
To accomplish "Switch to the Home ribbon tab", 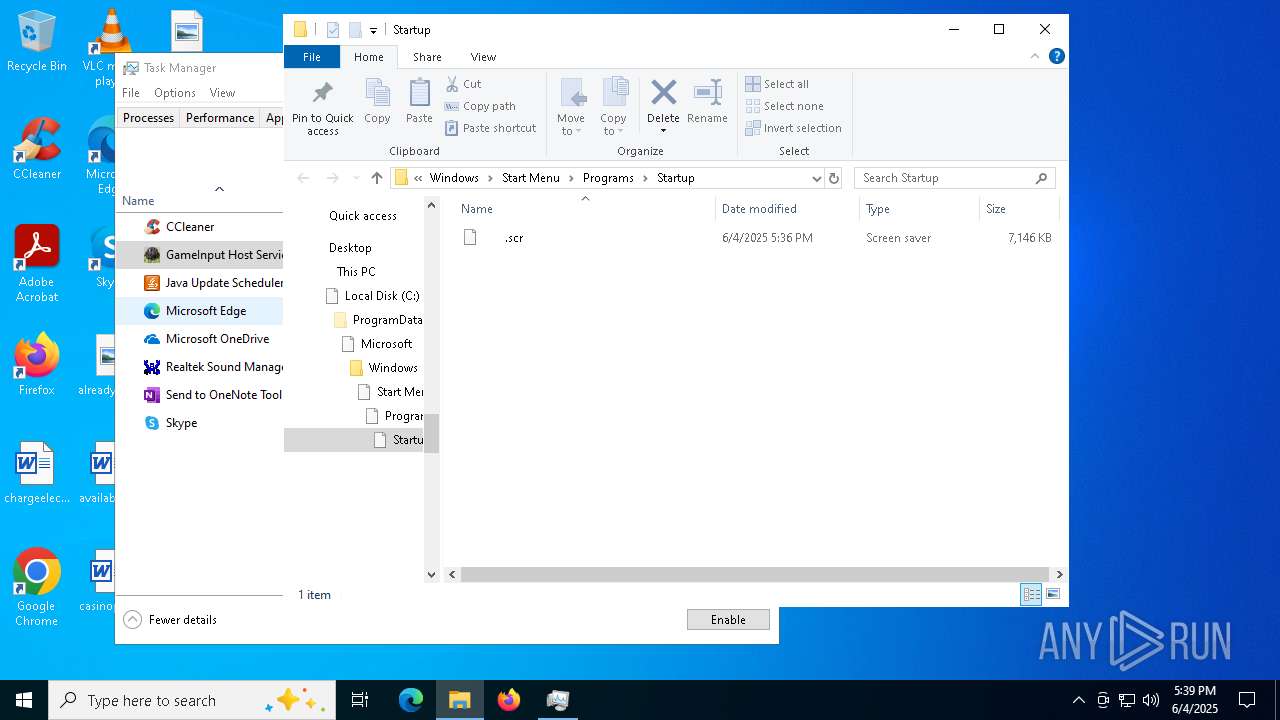I will coord(368,57).
